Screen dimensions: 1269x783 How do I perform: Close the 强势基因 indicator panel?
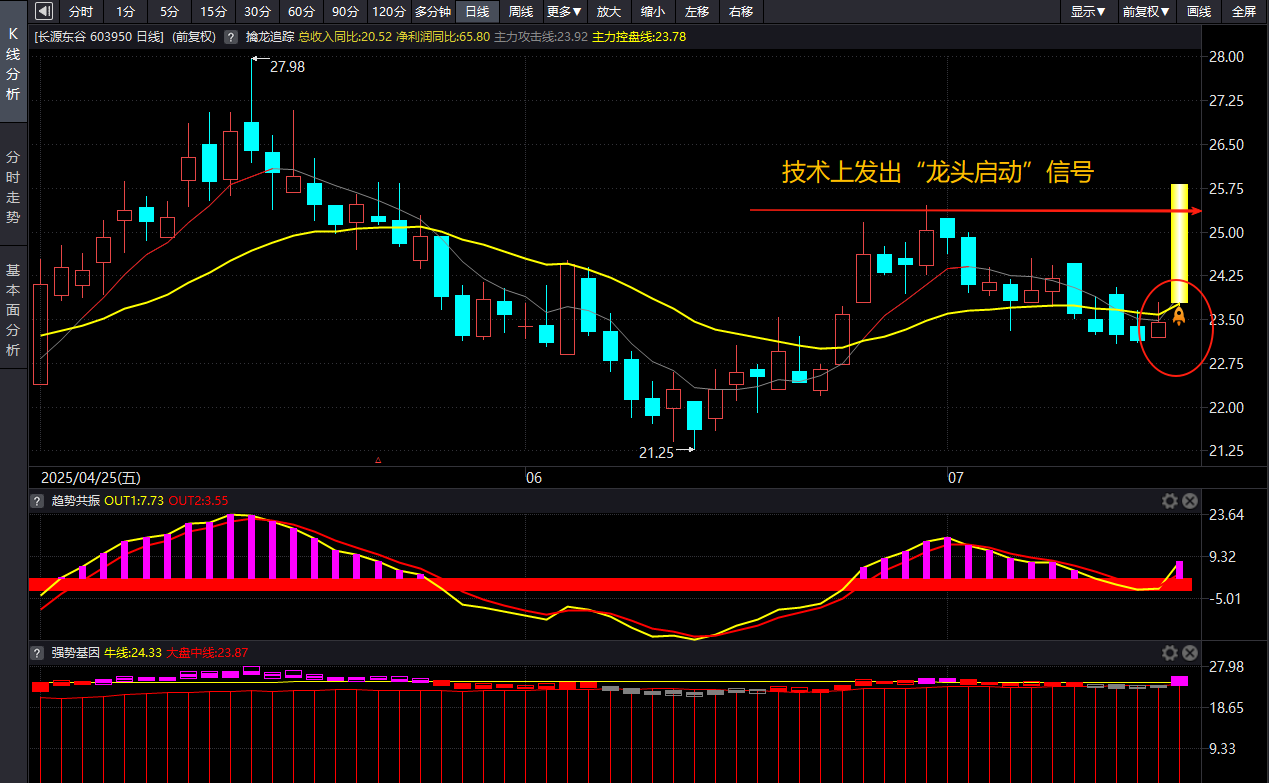coord(1189,652)
